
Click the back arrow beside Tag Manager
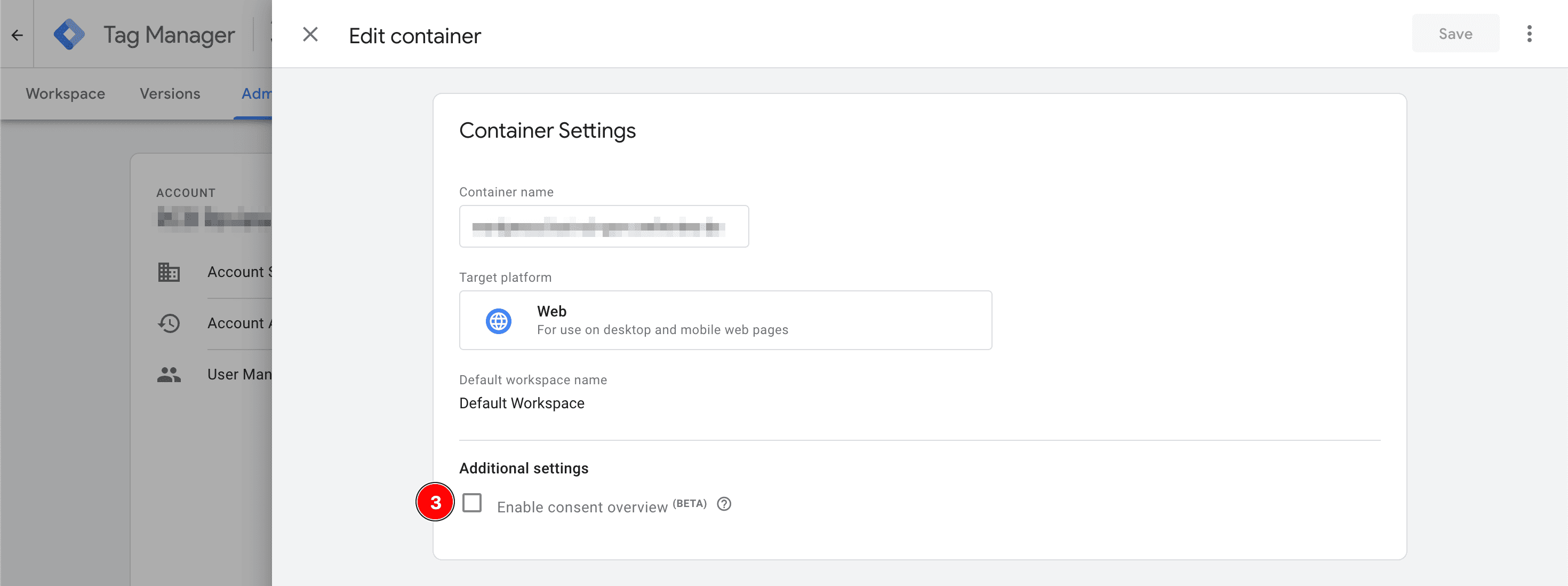click(17, 35)
